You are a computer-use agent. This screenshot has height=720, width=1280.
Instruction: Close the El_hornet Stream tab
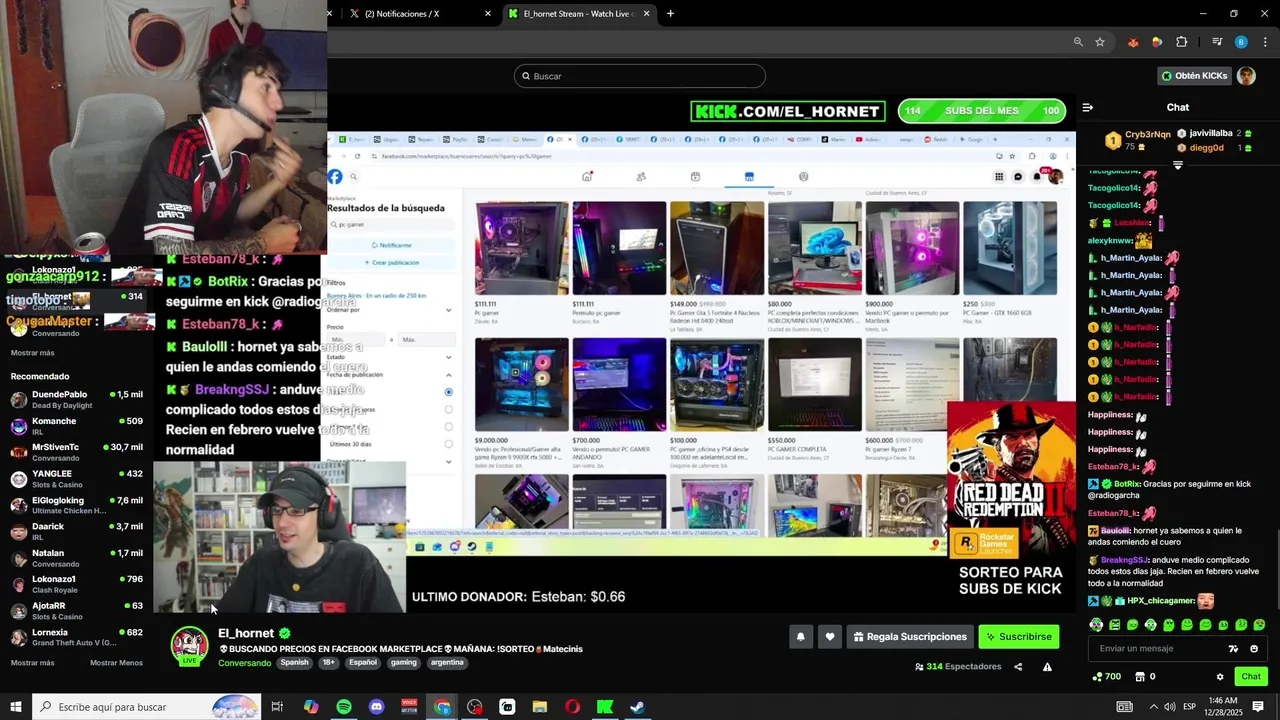coord(647,13)
